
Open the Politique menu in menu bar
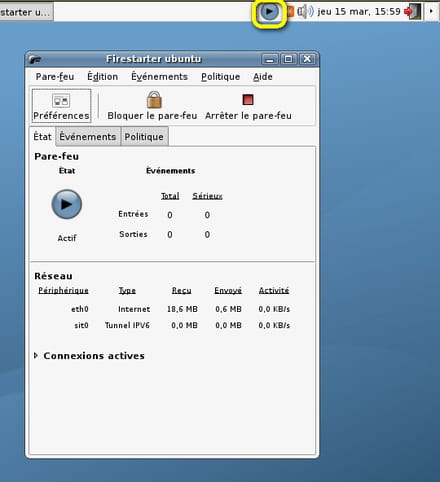point(220,77)
